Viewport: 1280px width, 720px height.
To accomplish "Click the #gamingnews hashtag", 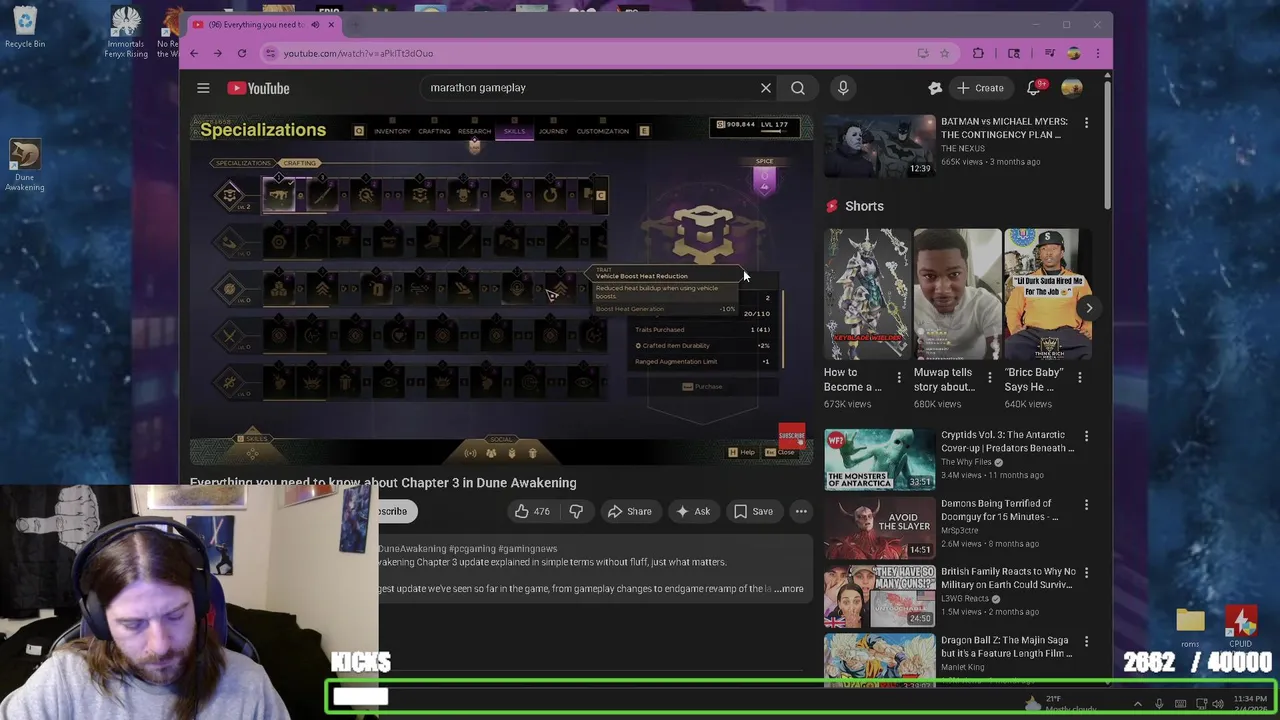I will pyautogui.click(x=528, y=549).
